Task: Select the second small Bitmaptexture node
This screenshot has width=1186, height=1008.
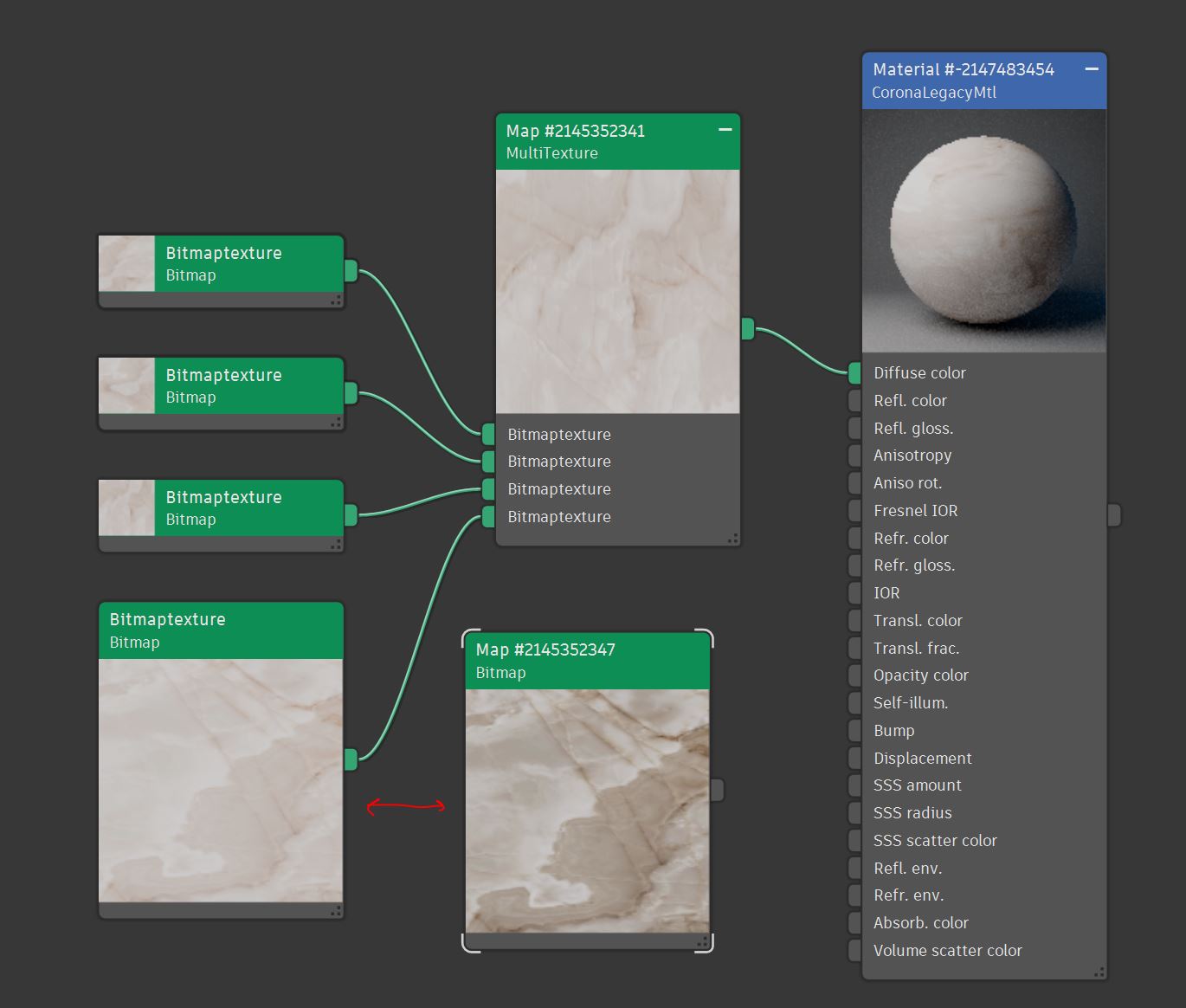Action: point(222,386)
